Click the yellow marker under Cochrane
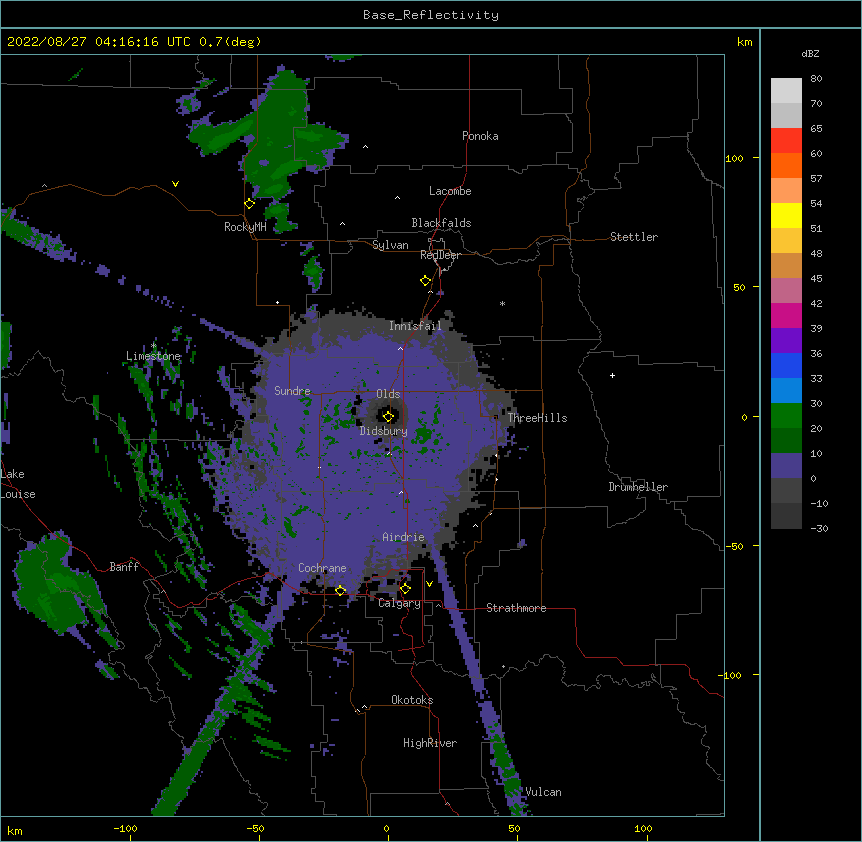862x842 pixels. [340, 591]
